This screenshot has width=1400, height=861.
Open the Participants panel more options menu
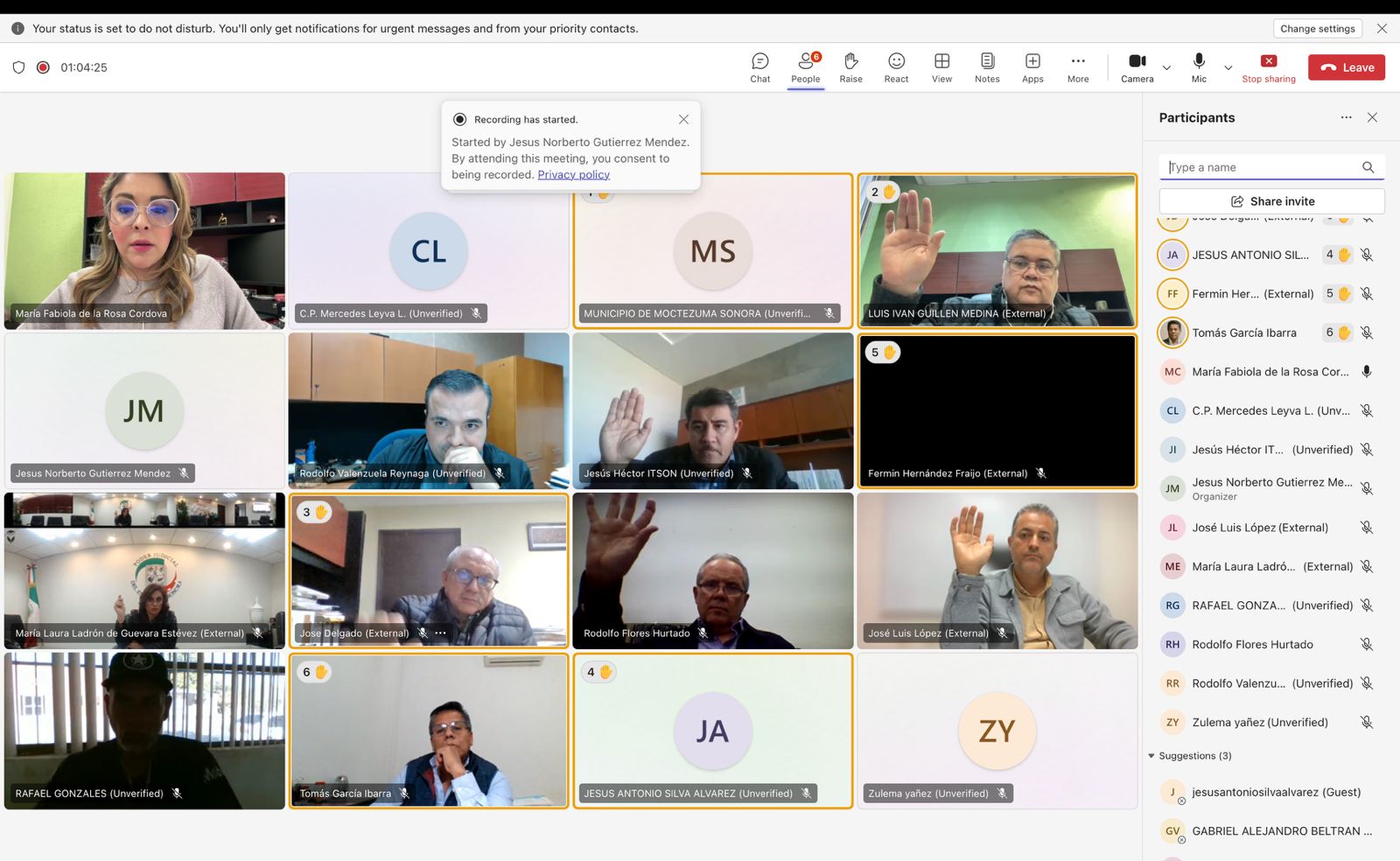pyautogui.click(x=1346, y=117)
